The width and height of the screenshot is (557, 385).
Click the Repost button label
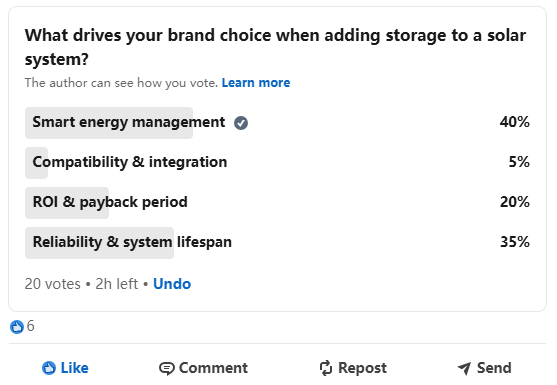pyautogui.click(x=362, y=368)
